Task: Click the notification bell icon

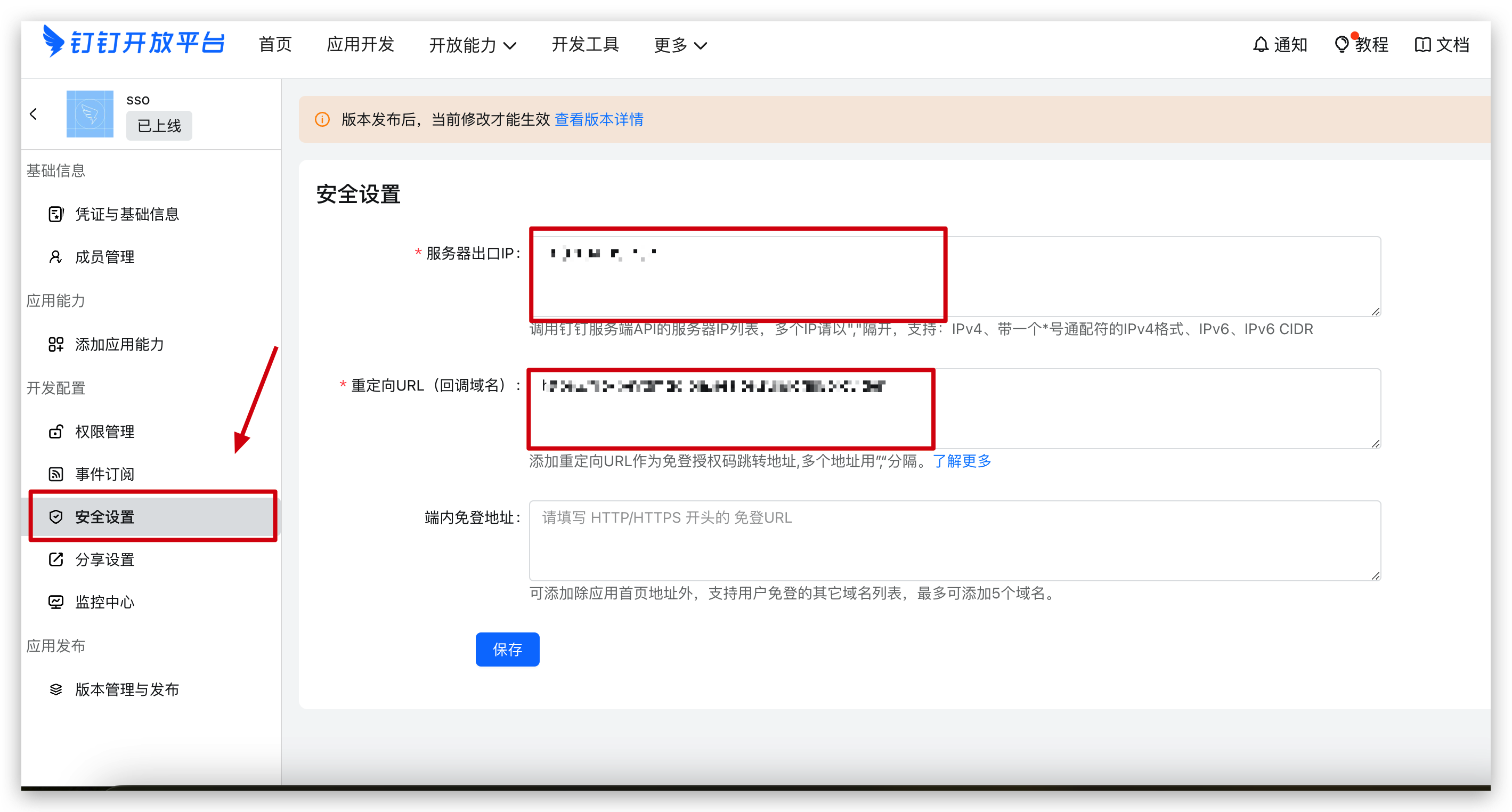Action: pos(1260,45)
